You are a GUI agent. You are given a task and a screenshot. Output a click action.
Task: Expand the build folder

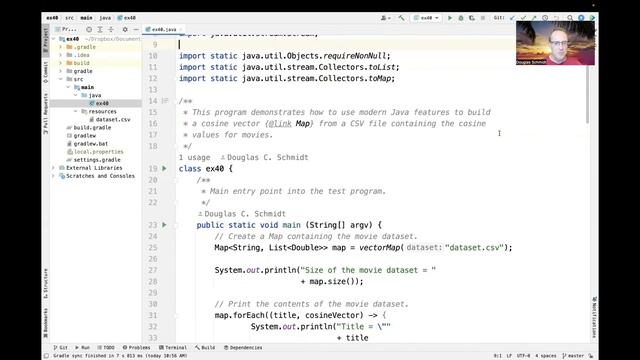point(61,63)
